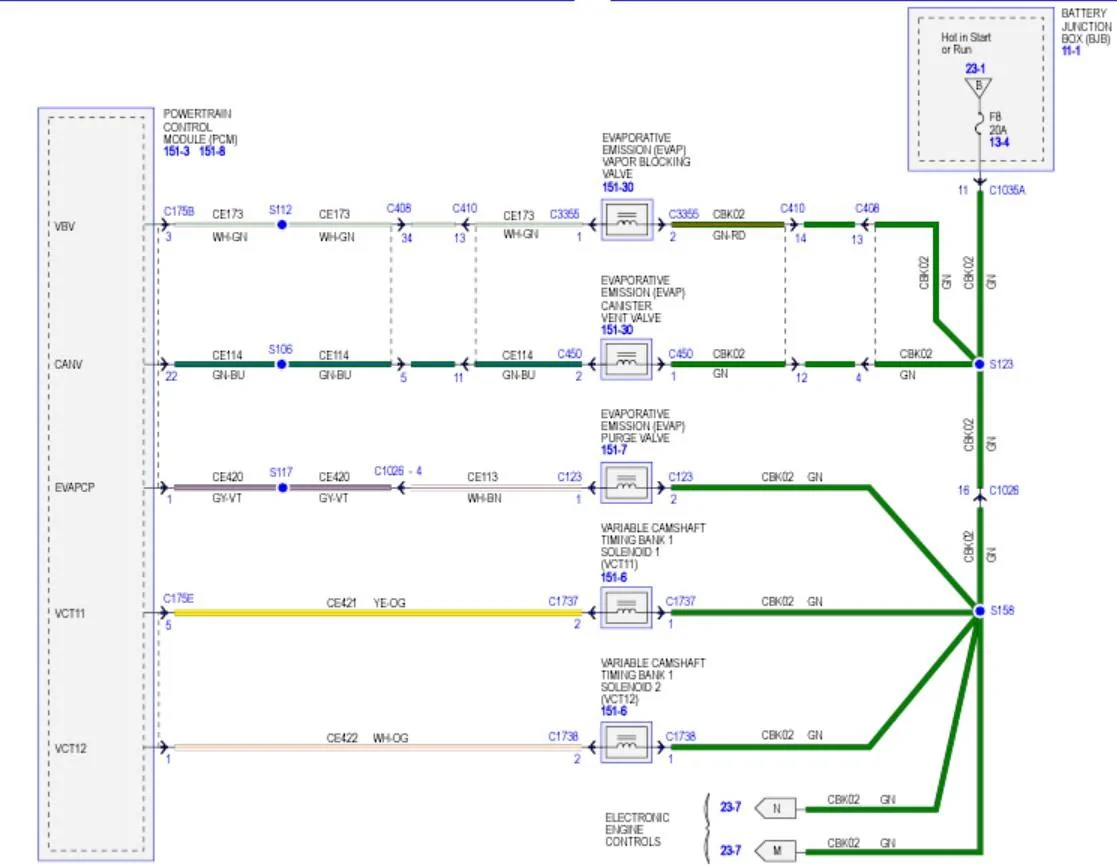Click the M off-page connector arrow
Viewport: 1117px width, 865px height.
[x=775, y=851]
